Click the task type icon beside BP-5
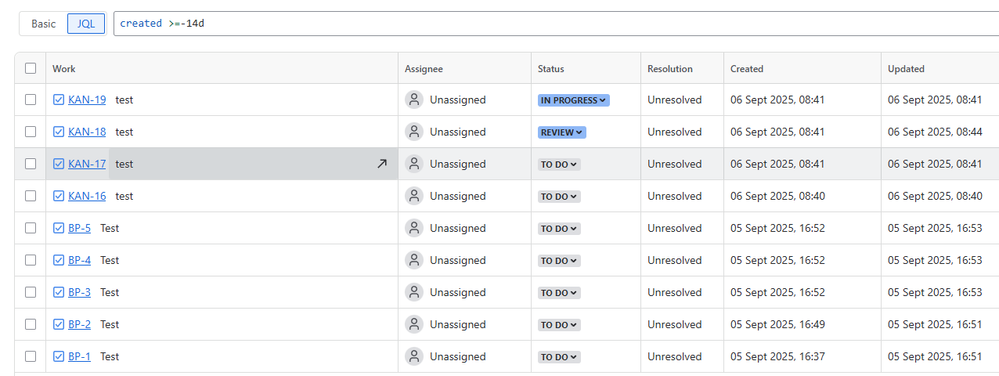The width and height of the screenshot is (999, 376). coord(59,228)
